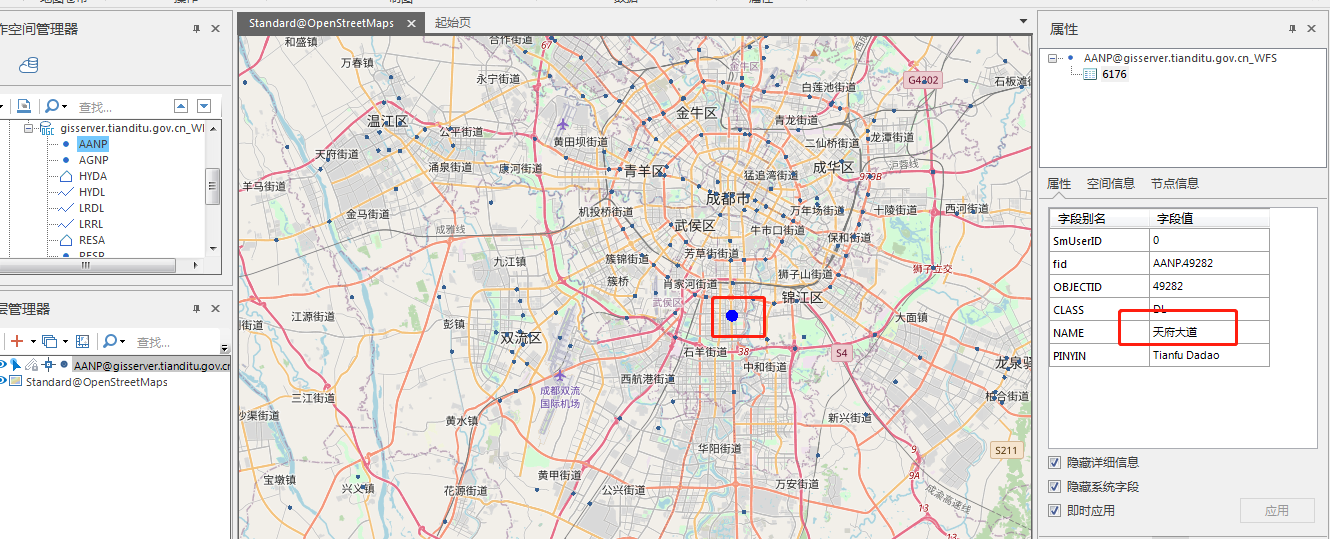1330x539 pixels.
Task: Toggle snapping crosshair for AANP layer
Action: point(47,365)
